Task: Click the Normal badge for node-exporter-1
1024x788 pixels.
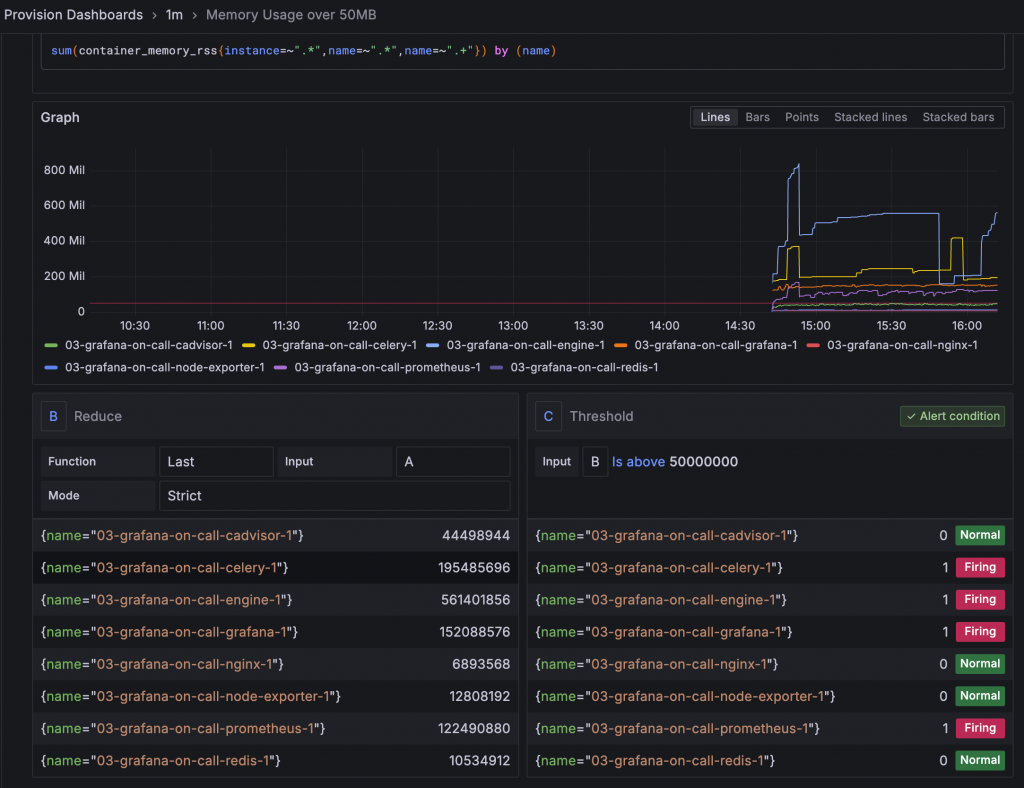Action: pyautogui.click(x=980, y=696)
